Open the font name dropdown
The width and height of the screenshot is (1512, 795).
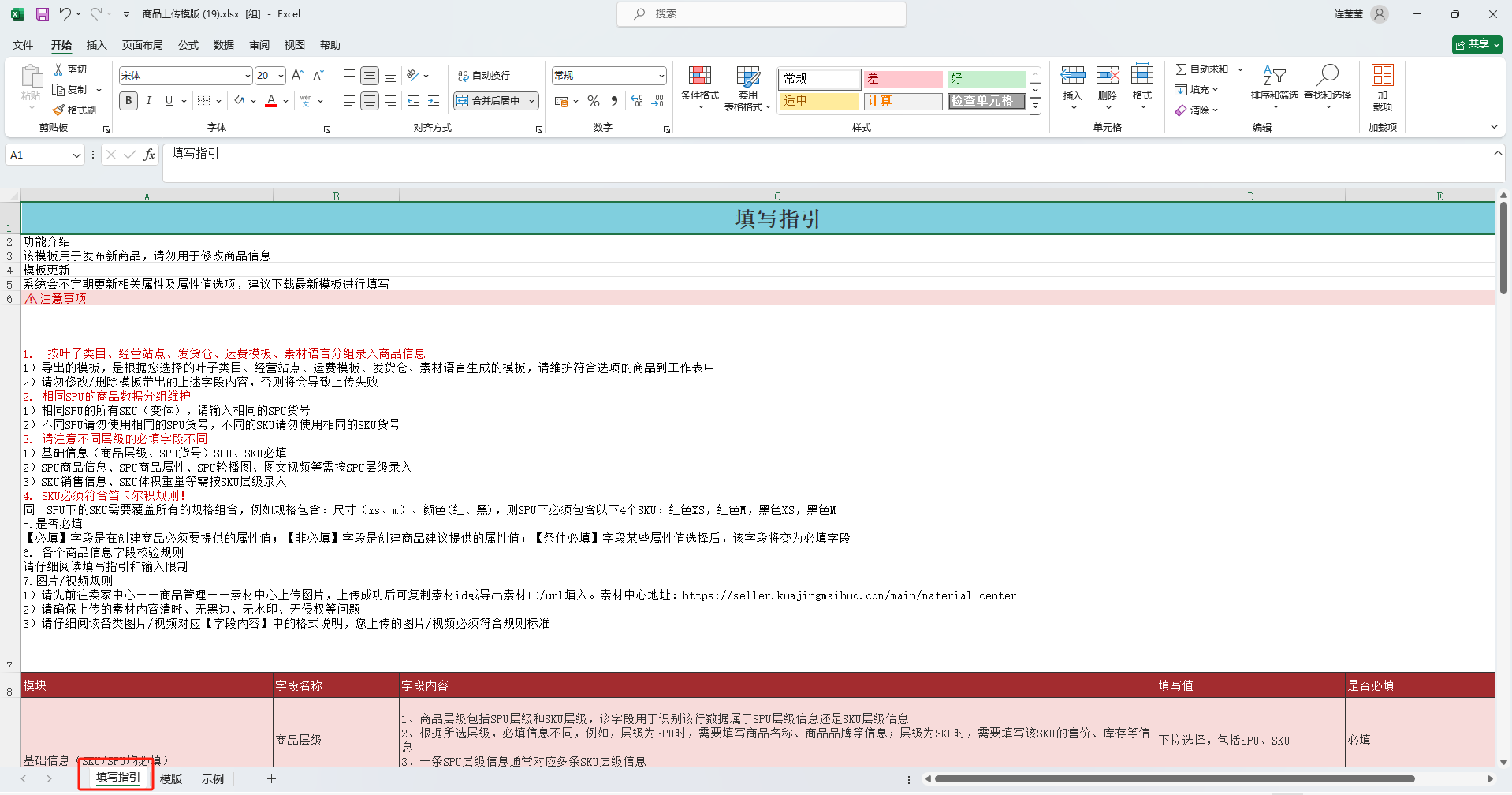248,76
